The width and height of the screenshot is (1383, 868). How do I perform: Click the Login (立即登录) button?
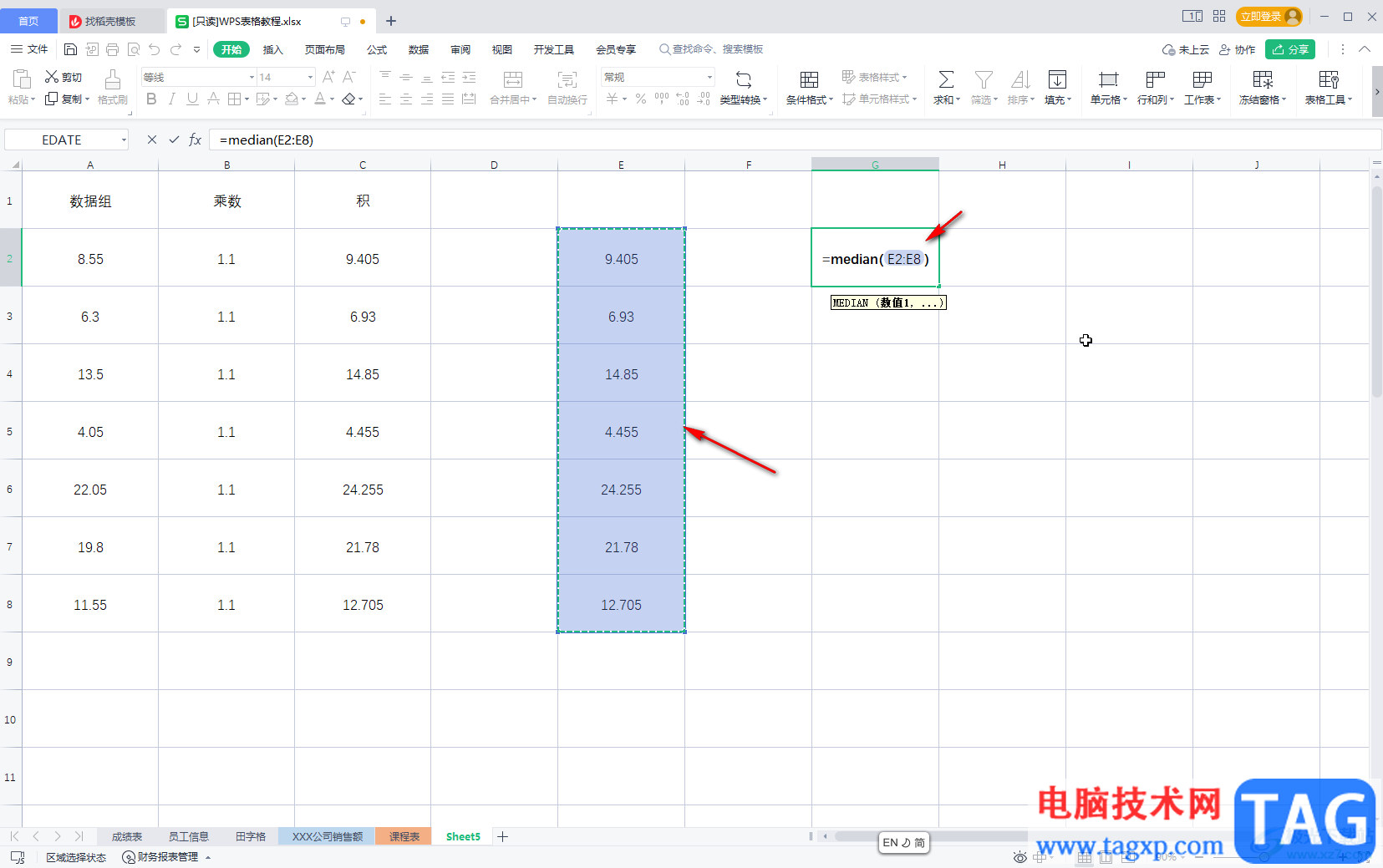pyautogui.click(x=1269, y=17)
